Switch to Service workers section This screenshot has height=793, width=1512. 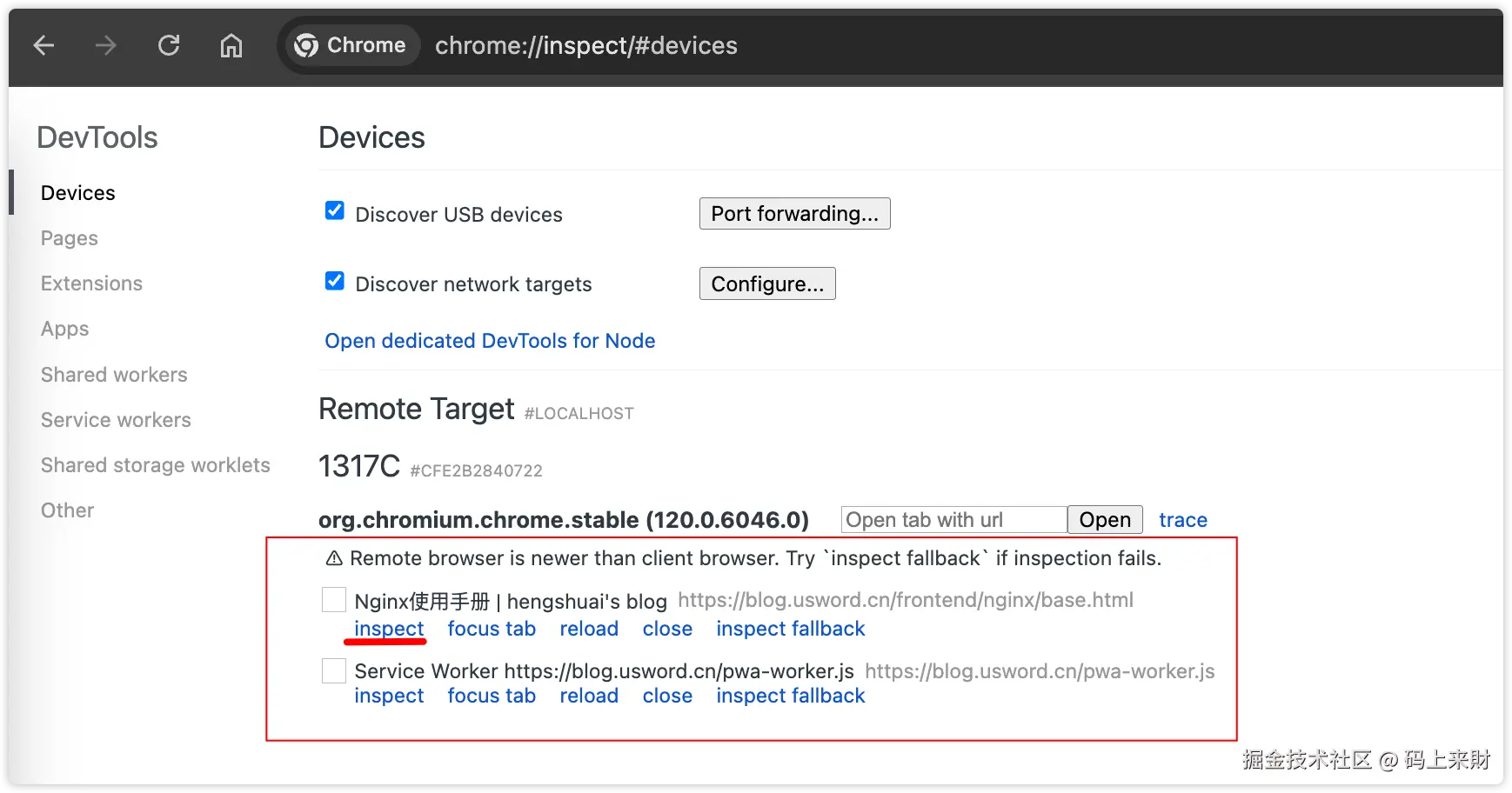pyautogui.click(x=116, y=420)
